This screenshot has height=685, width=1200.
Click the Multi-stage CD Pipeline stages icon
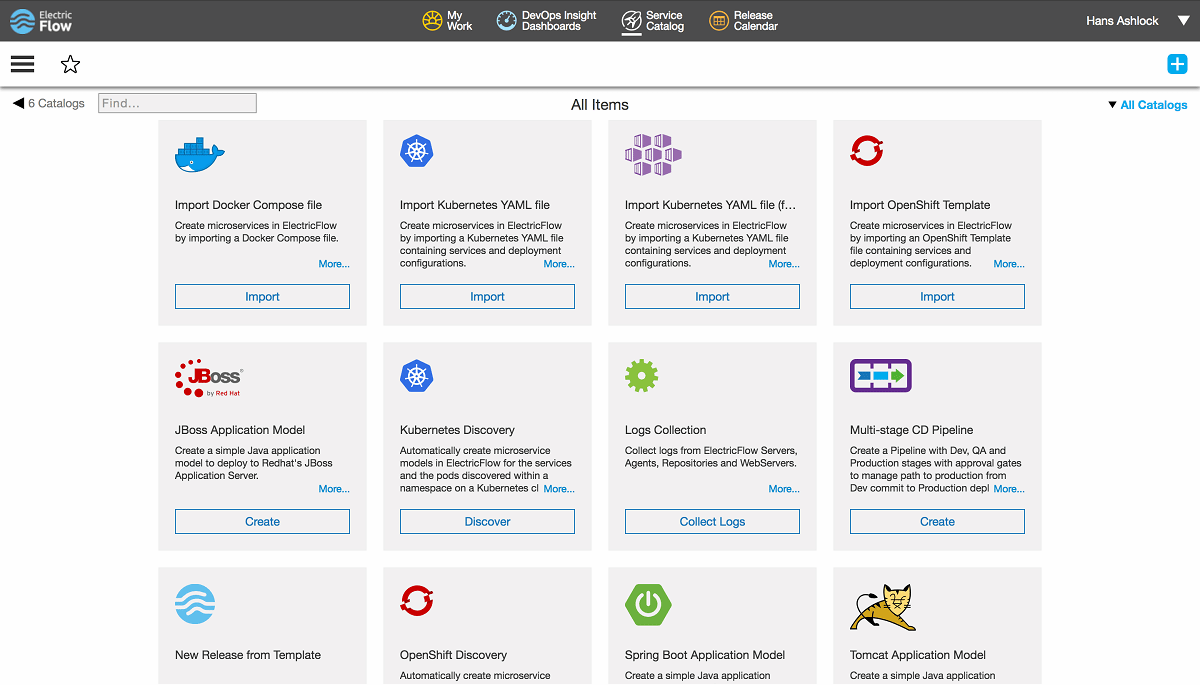pyautogui.click(x=880, y=376)
